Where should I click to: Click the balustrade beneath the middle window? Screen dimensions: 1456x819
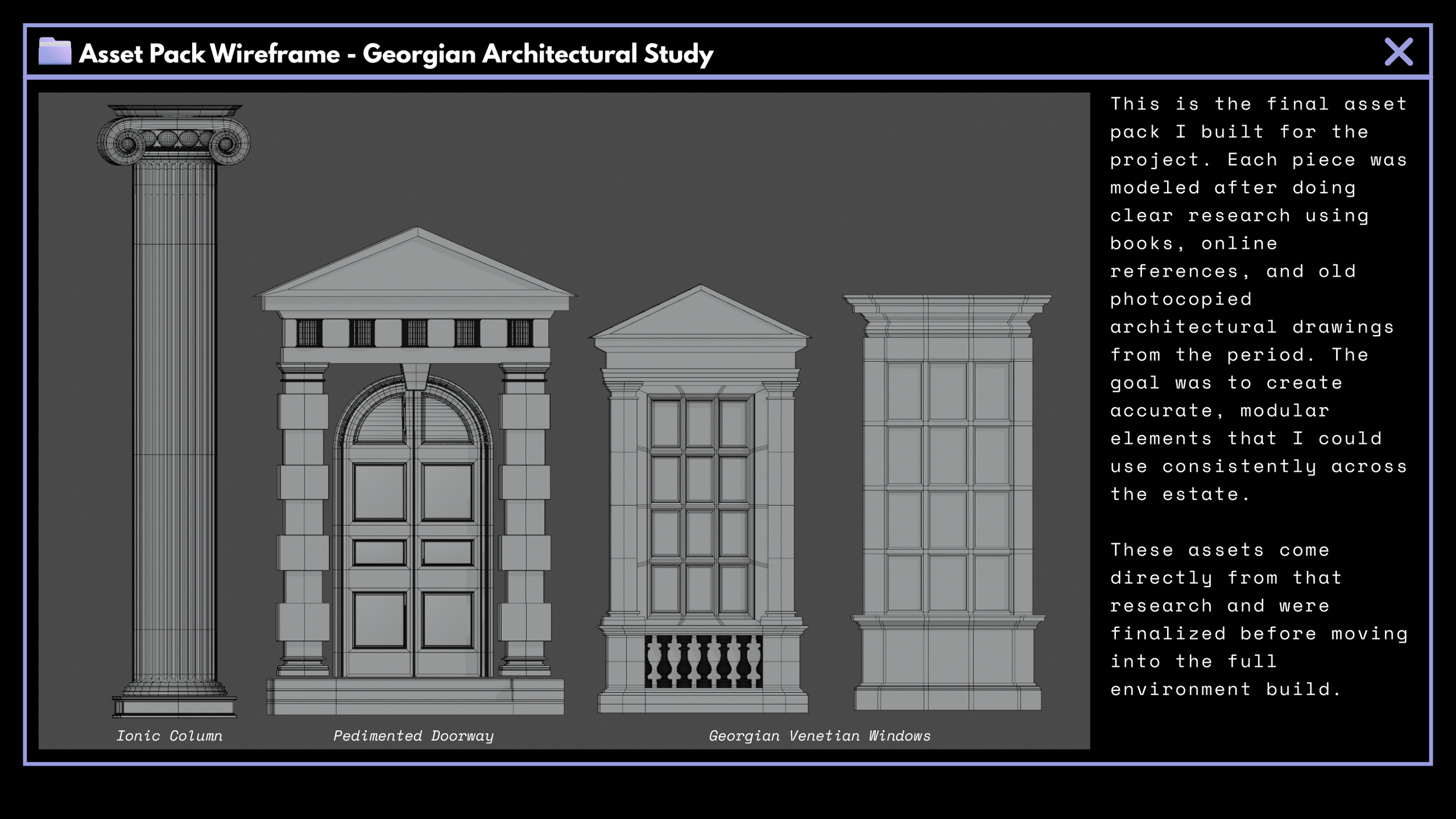703,662
